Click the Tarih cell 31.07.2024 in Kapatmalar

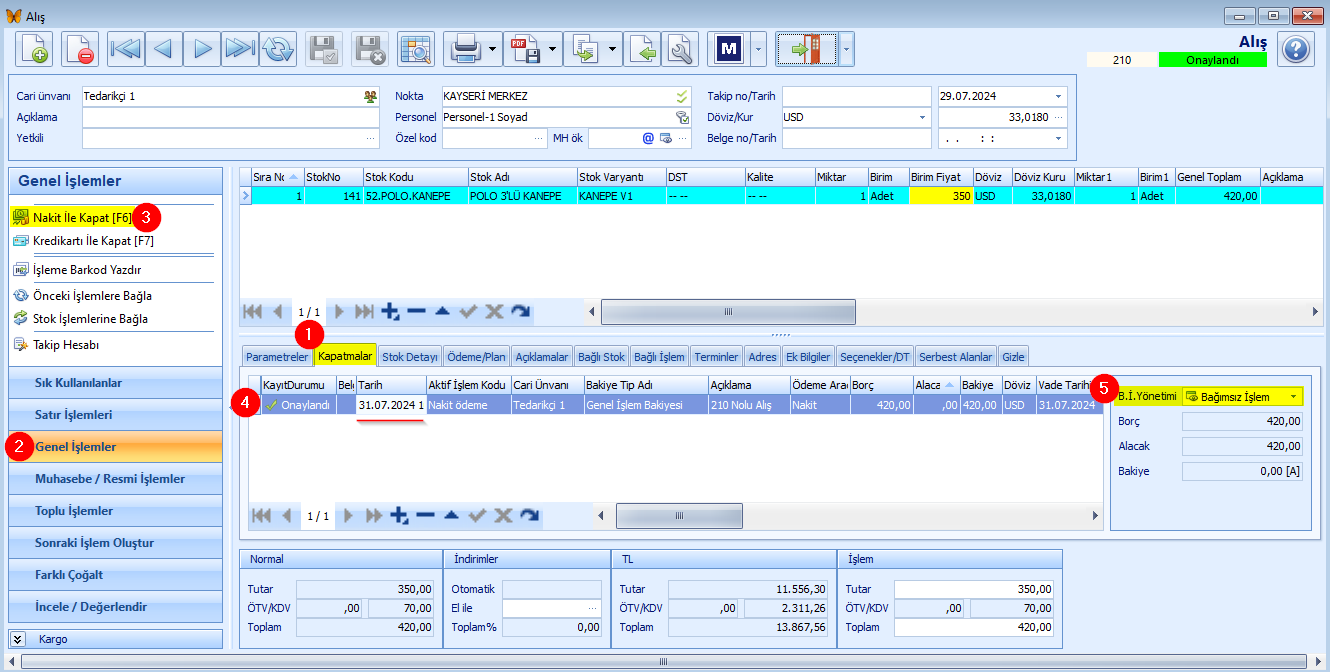click(391, 405)
